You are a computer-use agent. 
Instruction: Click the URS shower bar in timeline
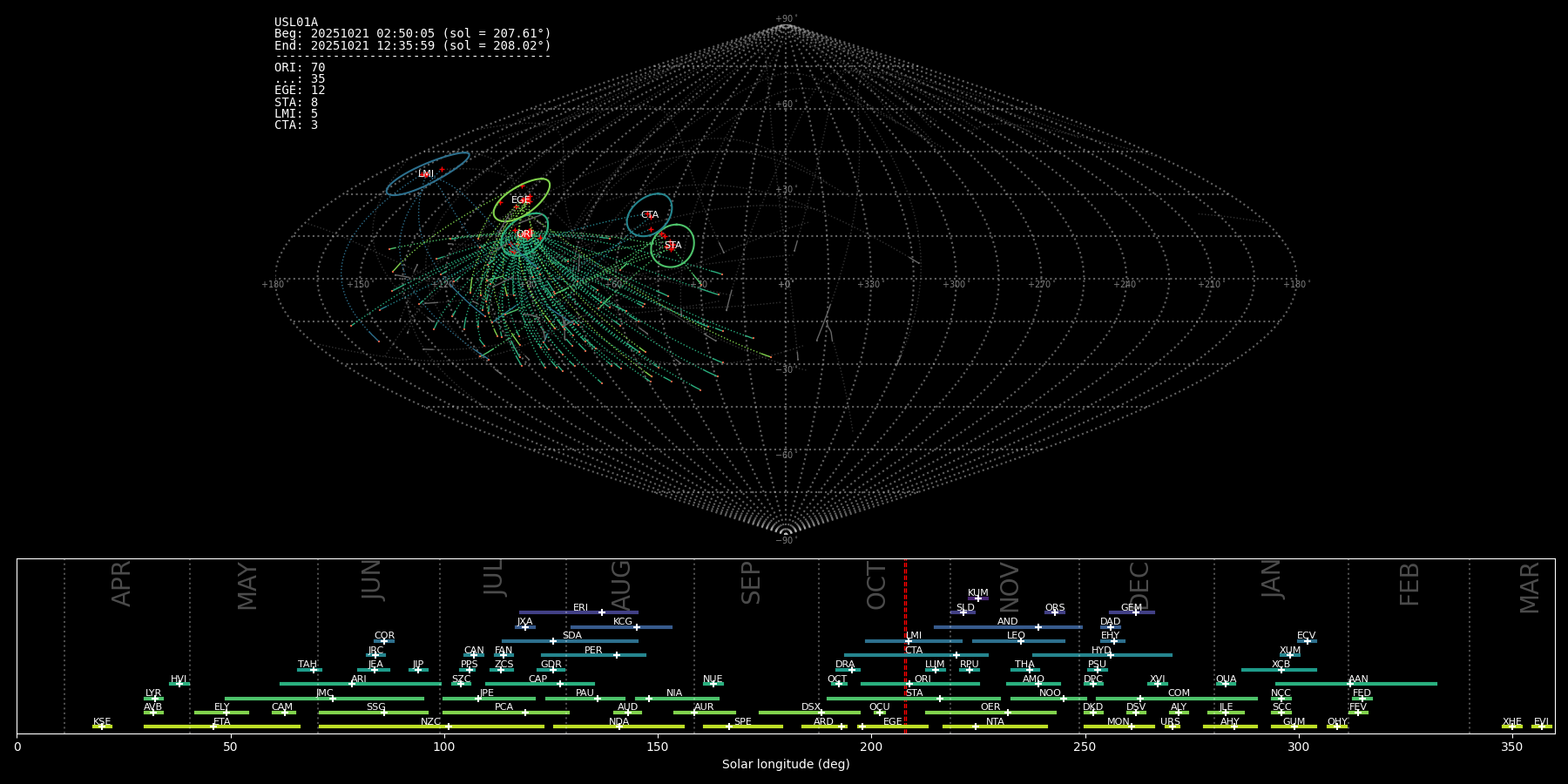(1172, 727)
